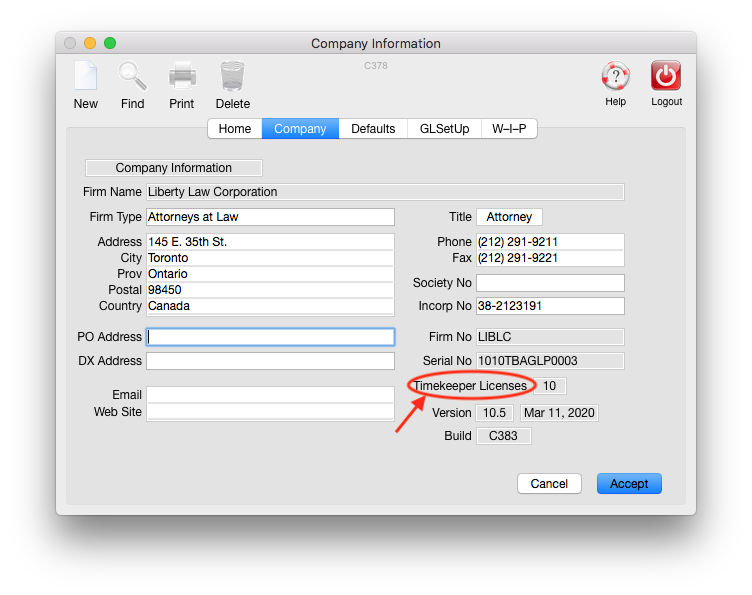Click the Company Information header button
This screenshot has width=752, height=595.
pyautogui.click(x=174, y=168)
